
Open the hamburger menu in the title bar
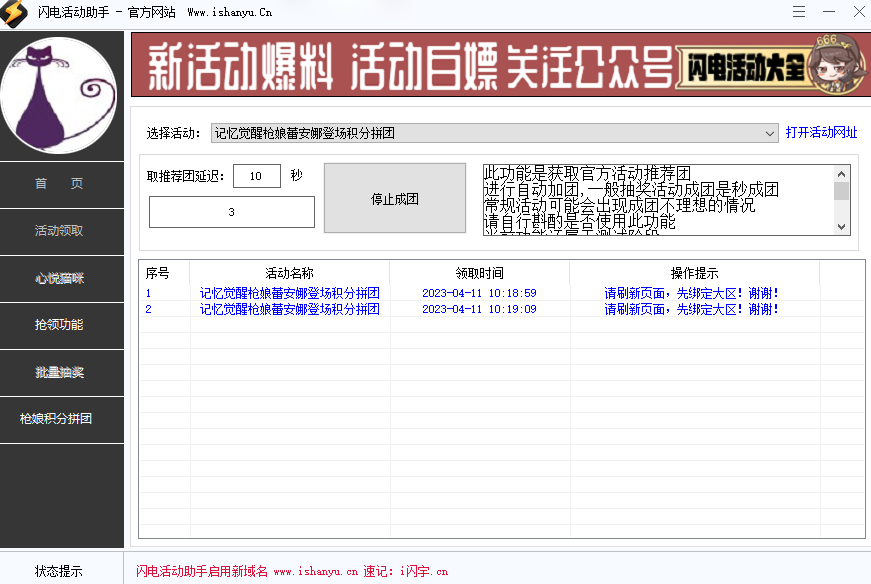pos(800,13)
